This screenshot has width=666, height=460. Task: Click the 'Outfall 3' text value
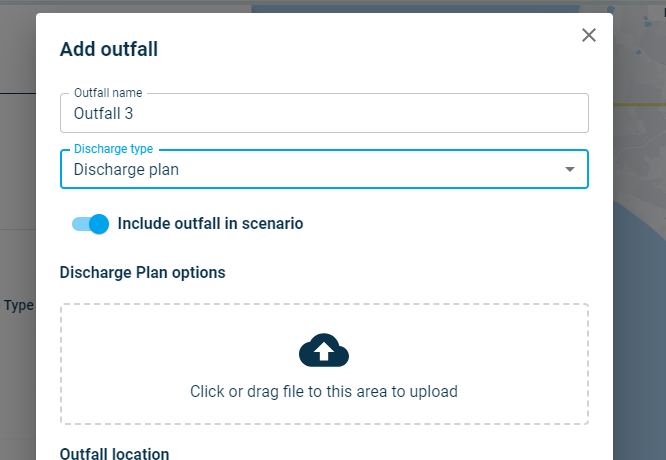(x=104, y=114)
